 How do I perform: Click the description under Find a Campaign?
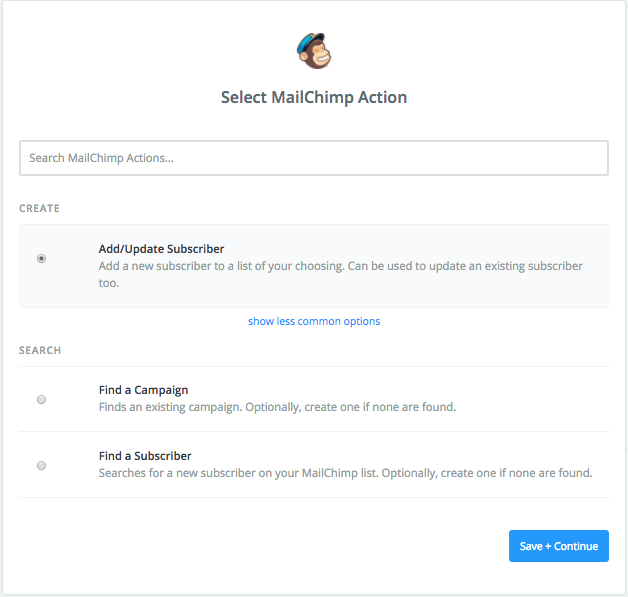[277, 408]
